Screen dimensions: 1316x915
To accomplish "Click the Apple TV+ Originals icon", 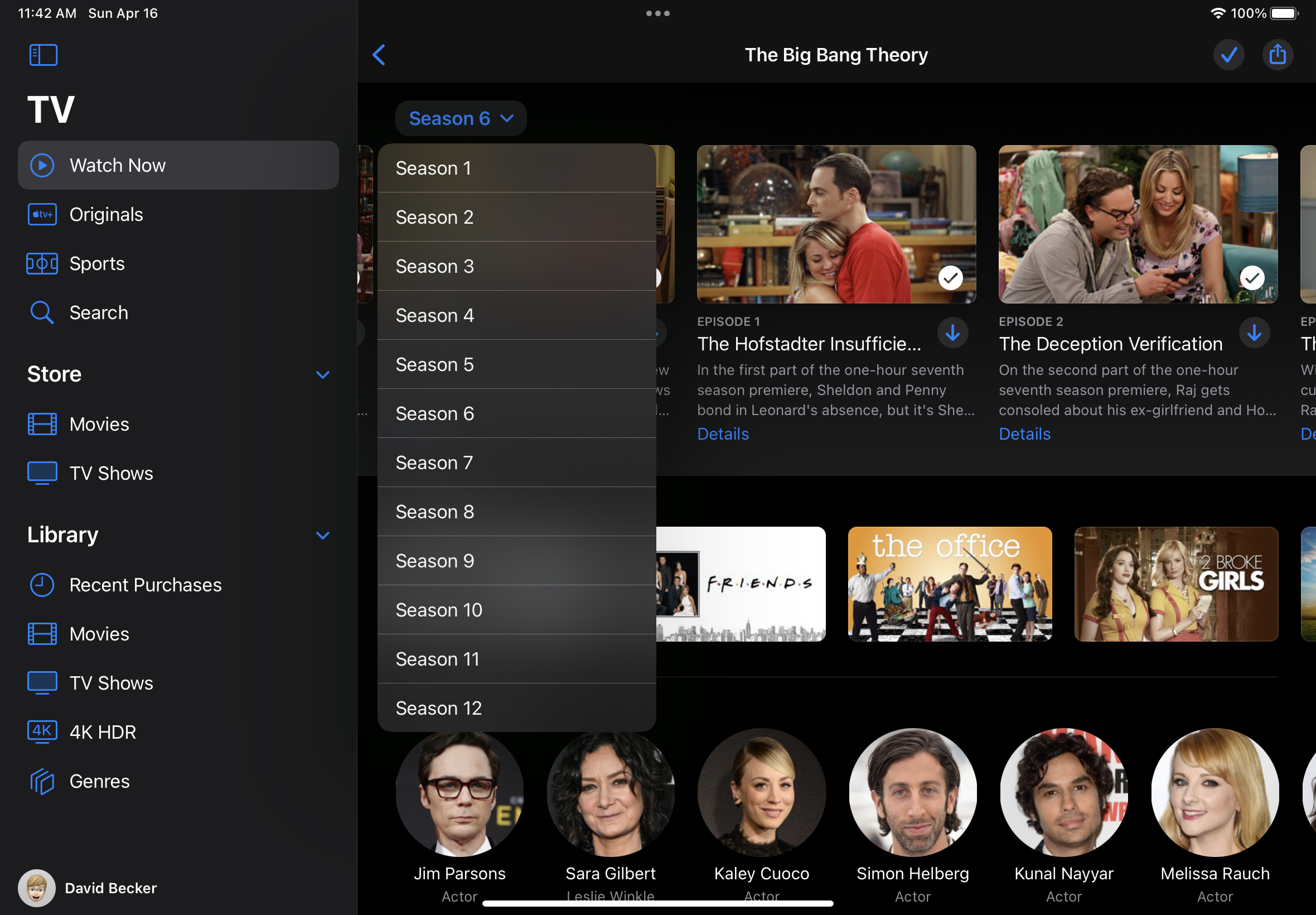I will tap(42, 214).
